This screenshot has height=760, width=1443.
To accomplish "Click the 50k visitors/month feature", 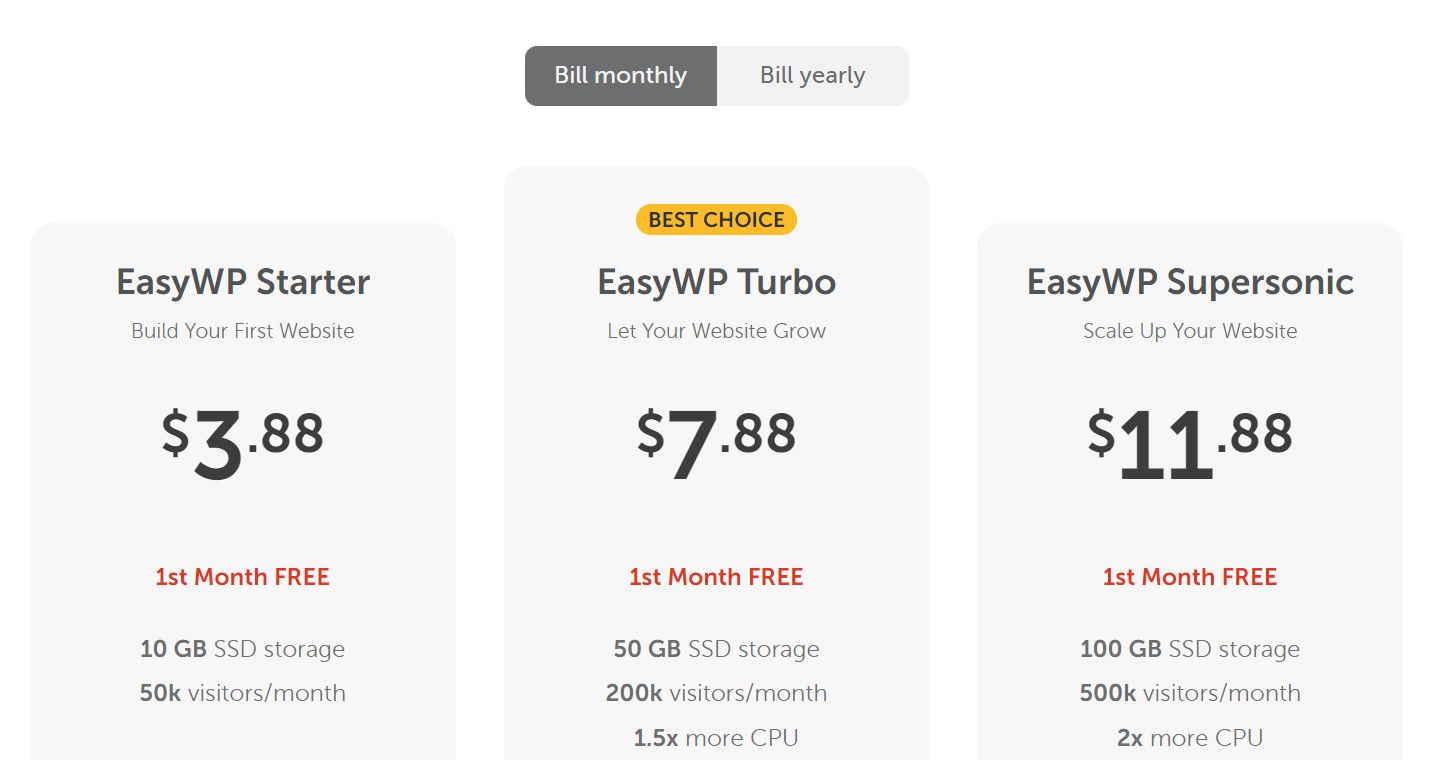I will click(x=243, y=693).
